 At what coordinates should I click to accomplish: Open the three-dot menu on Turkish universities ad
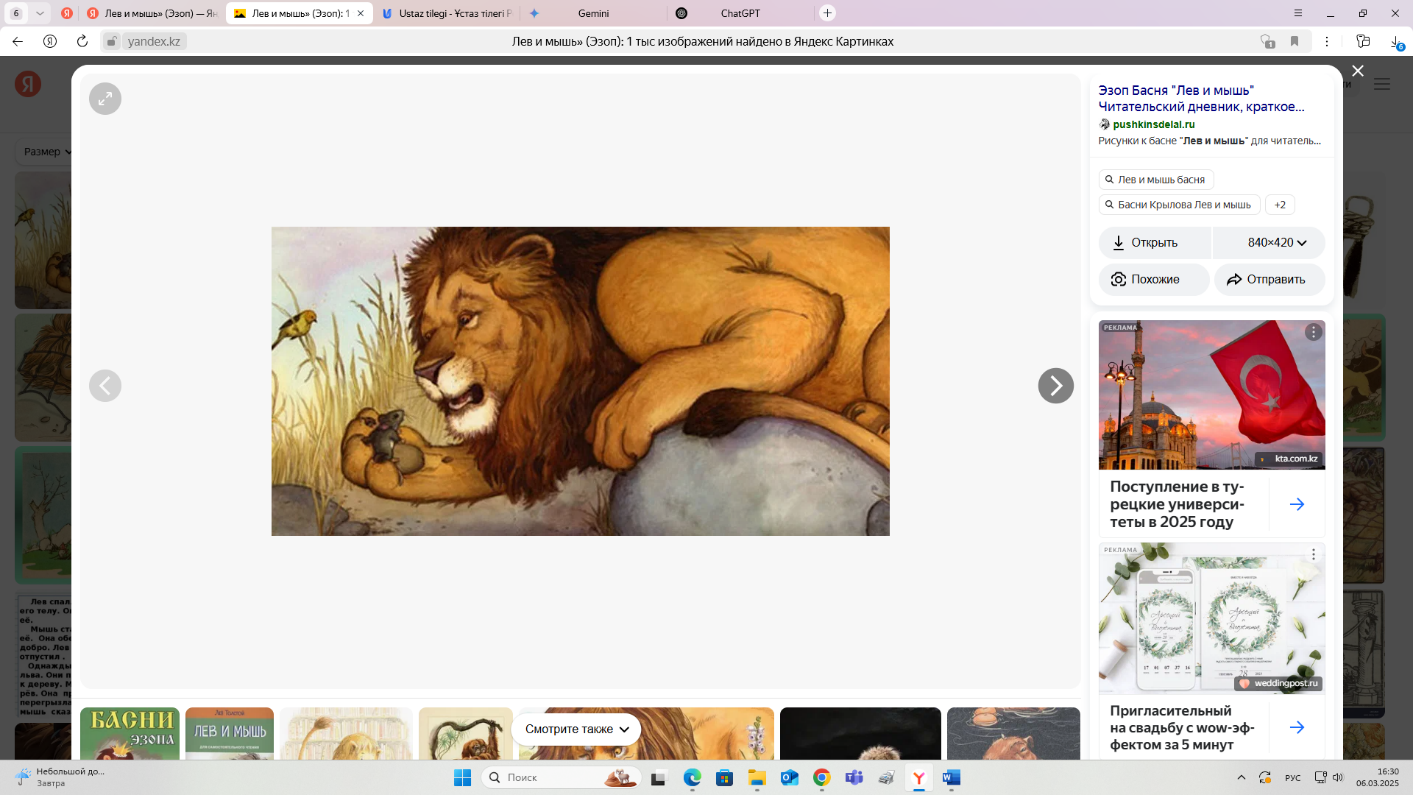tap(1313, 332)
